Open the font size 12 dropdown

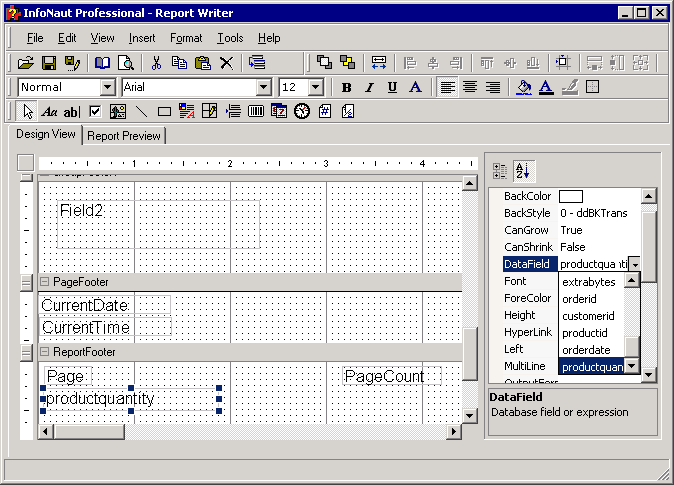[316, 87]
